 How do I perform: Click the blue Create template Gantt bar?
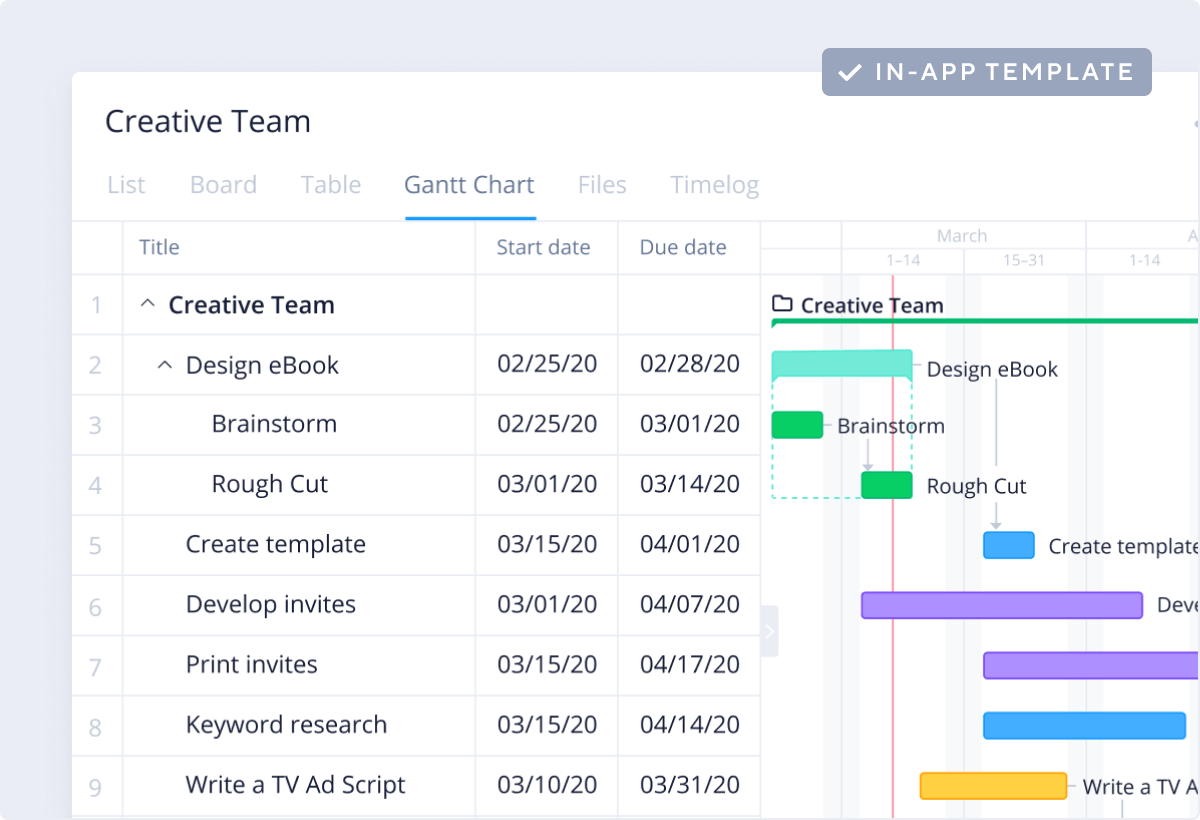(1008, 545)
